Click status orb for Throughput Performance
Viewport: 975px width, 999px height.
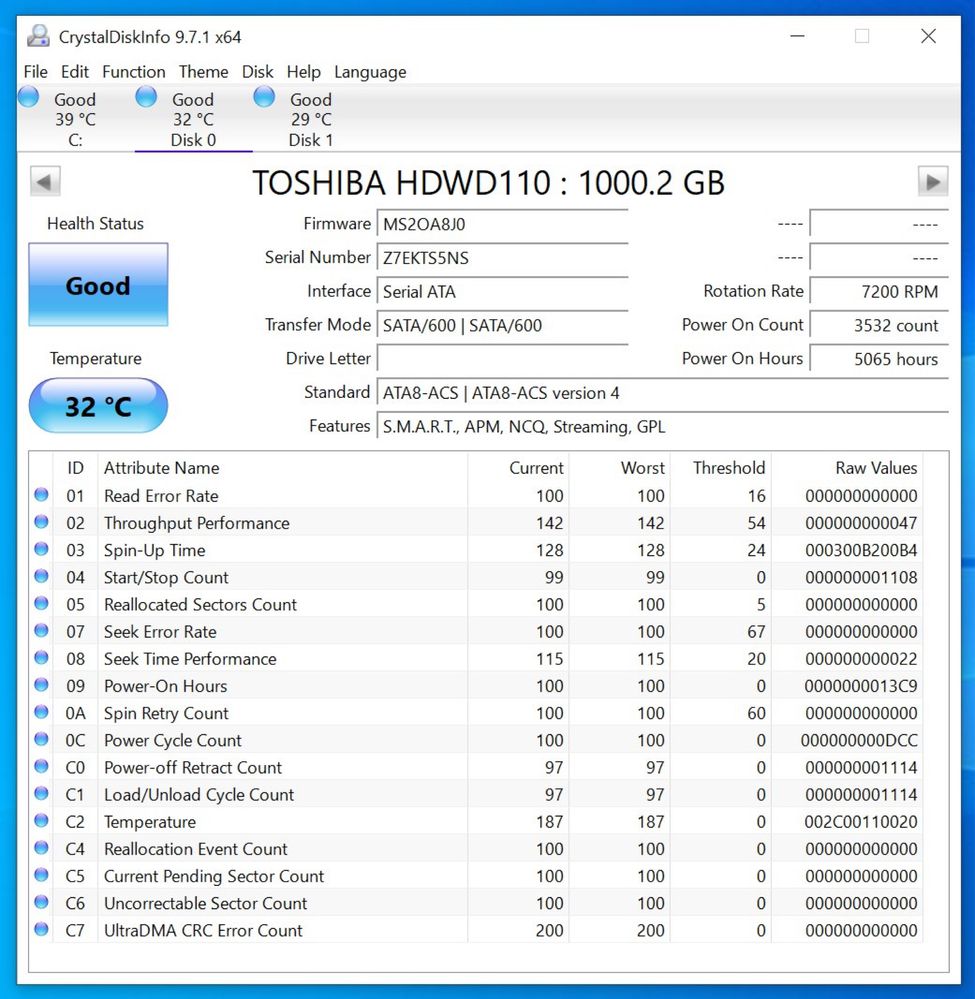click(41, 522)
